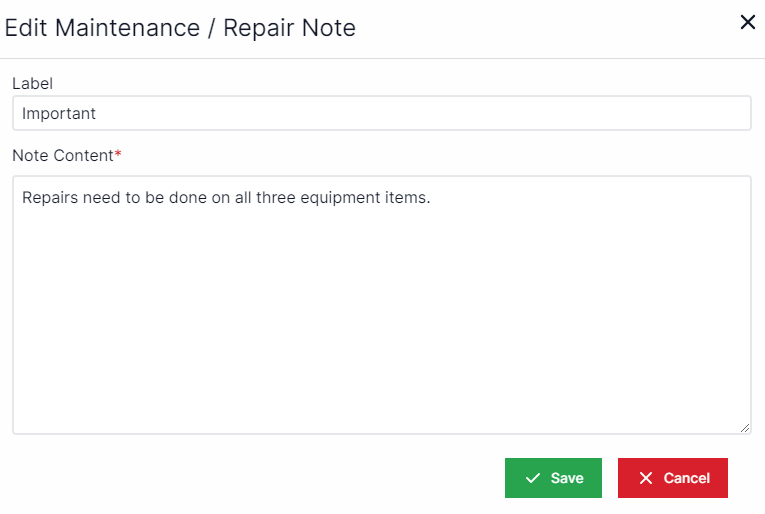765x514 pixels.
Task: Focus the Label input field
Action: (381, 113)
